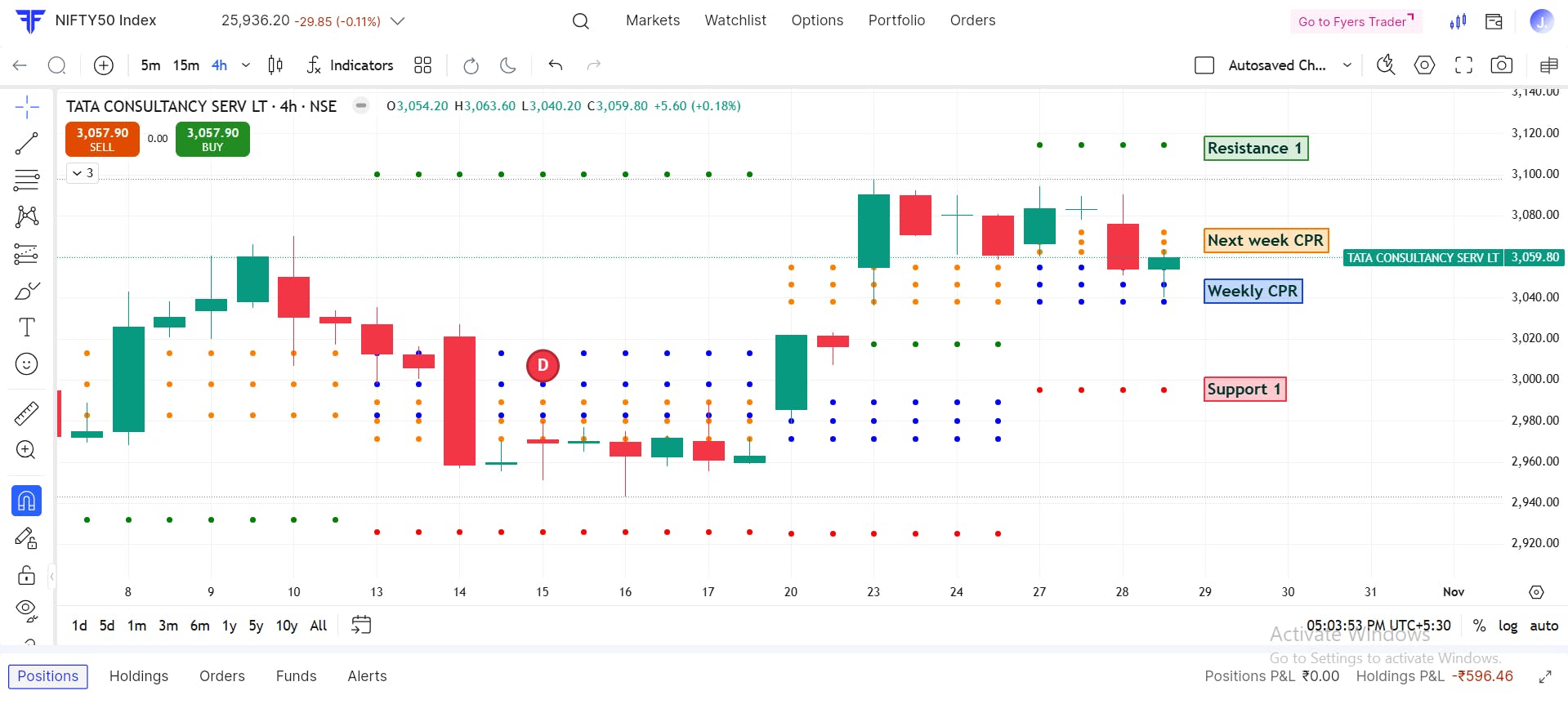Start bar replay mode

pos(471,65)
